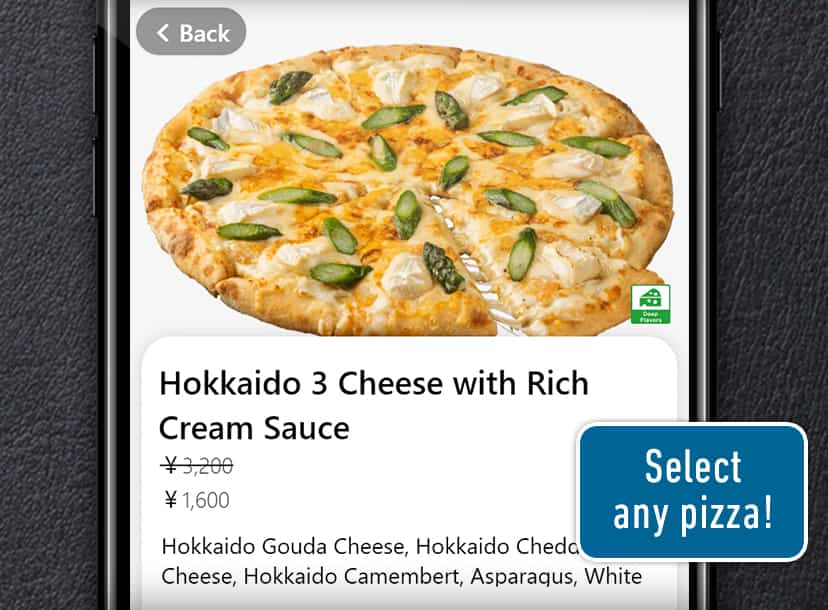This screenshot has width=828, height=610.
Task: Tap the word 'Asparagus' in the description
Action: pos(524,577)
